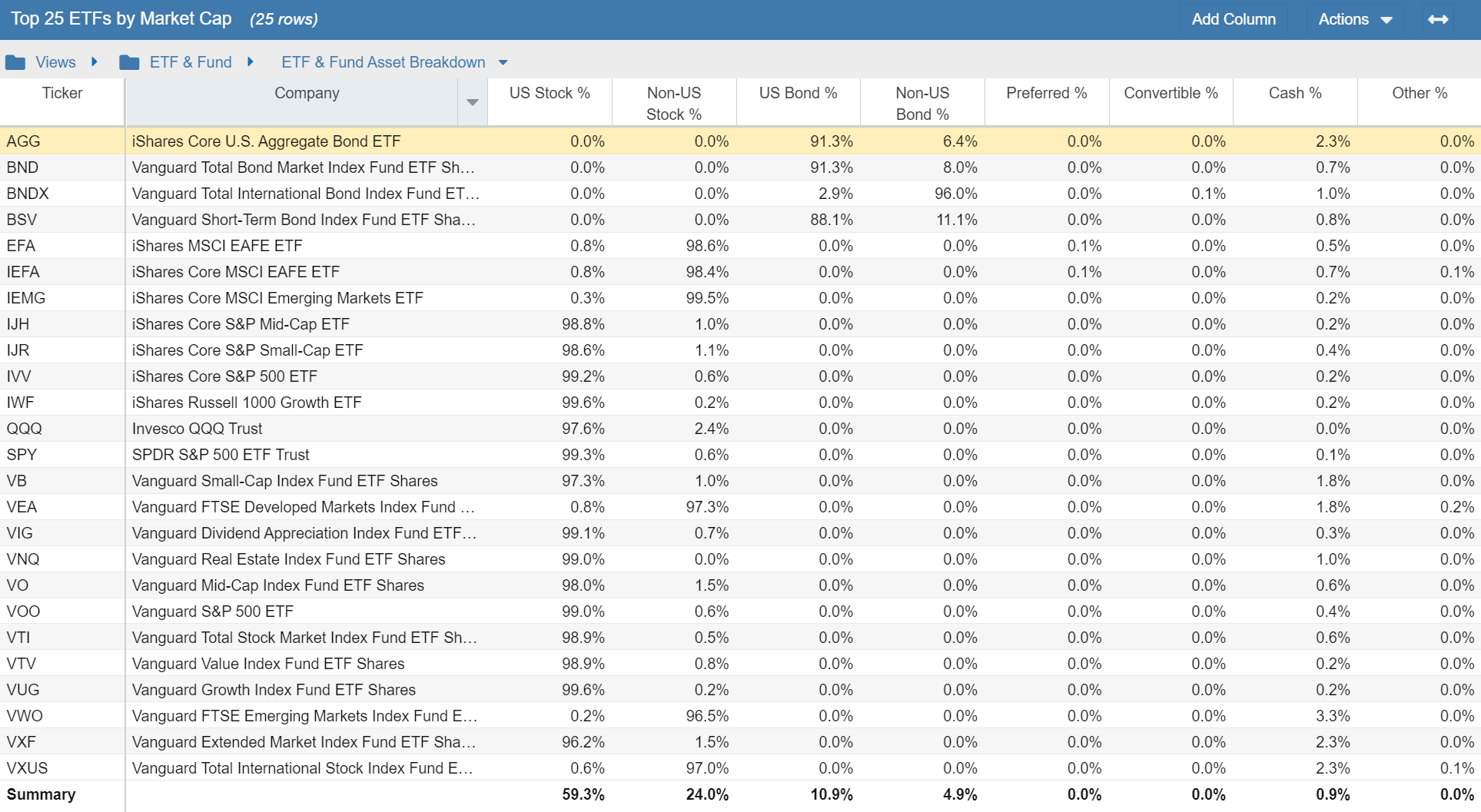Viewport: 1481px width, 812px height.
Task: Sort by Ticker column header
Action: [62, 102]
